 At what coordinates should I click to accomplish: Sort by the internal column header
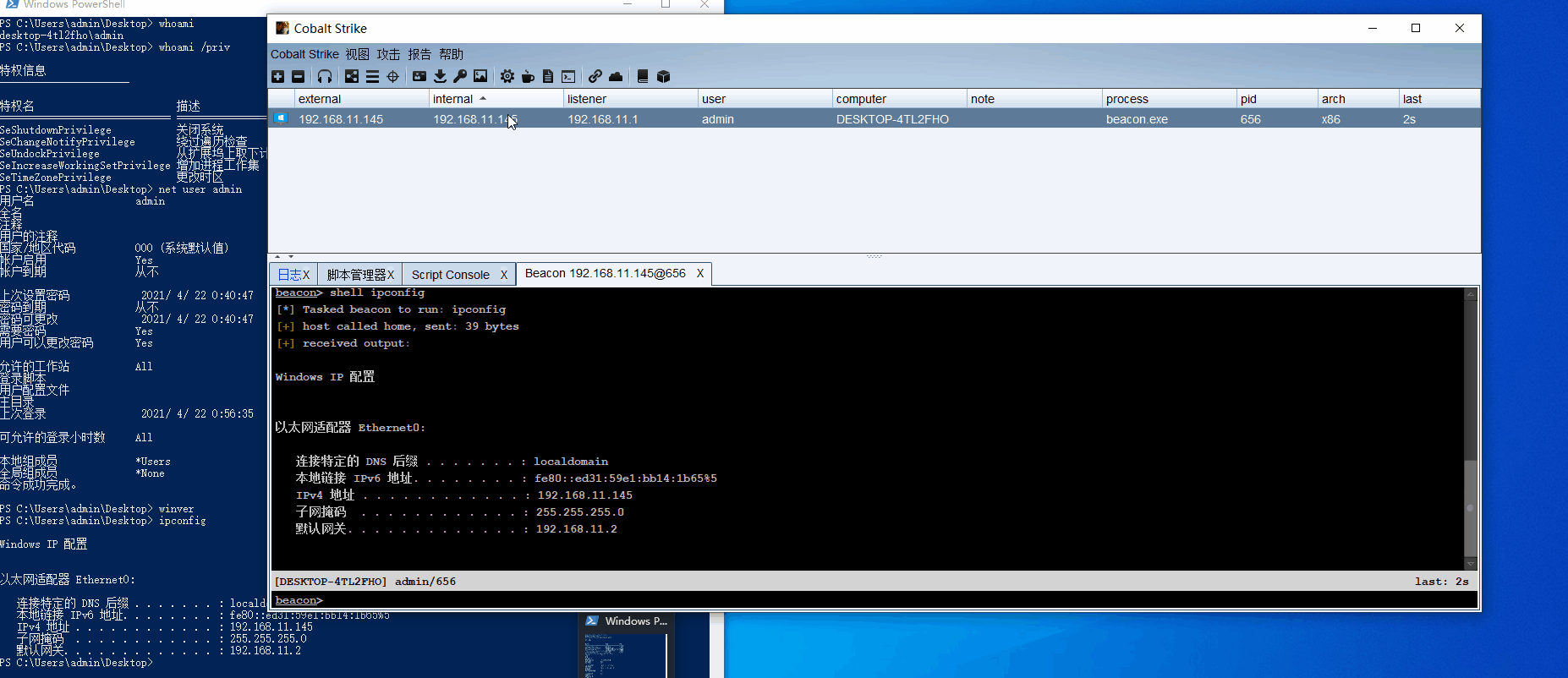click(x=496, y=99)
